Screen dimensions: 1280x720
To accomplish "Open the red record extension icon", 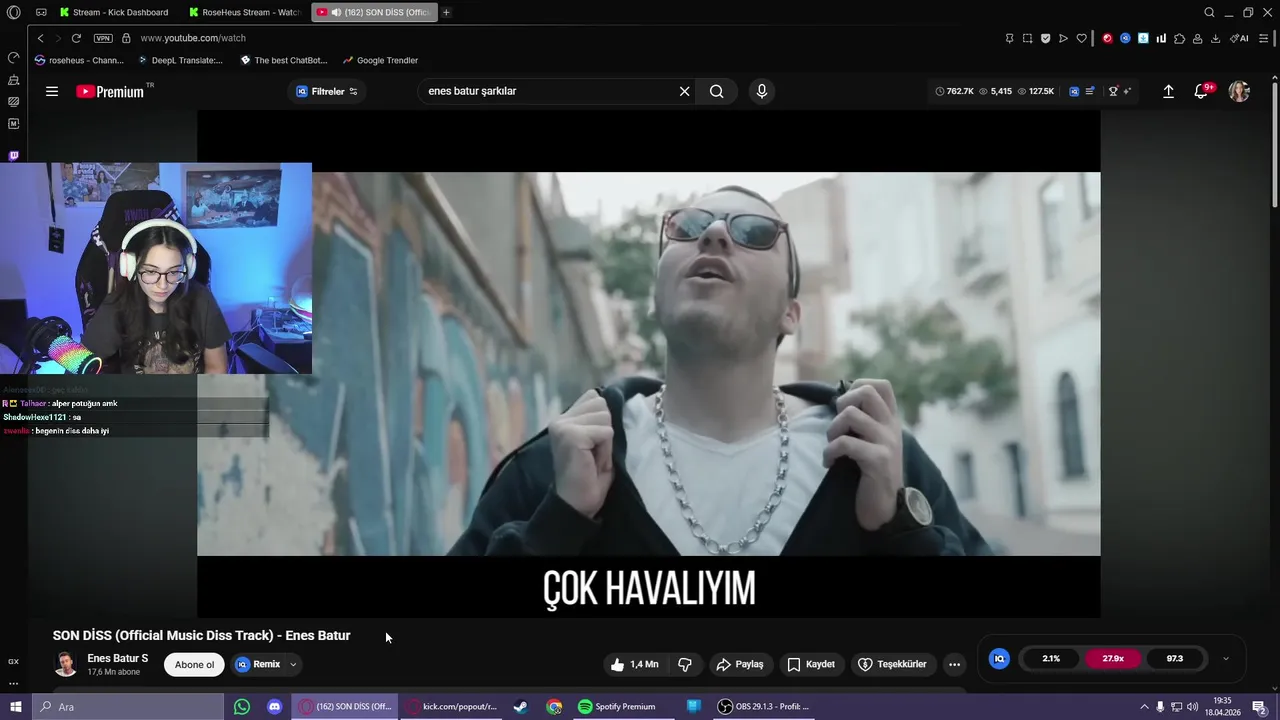I will click(1107, 38).
